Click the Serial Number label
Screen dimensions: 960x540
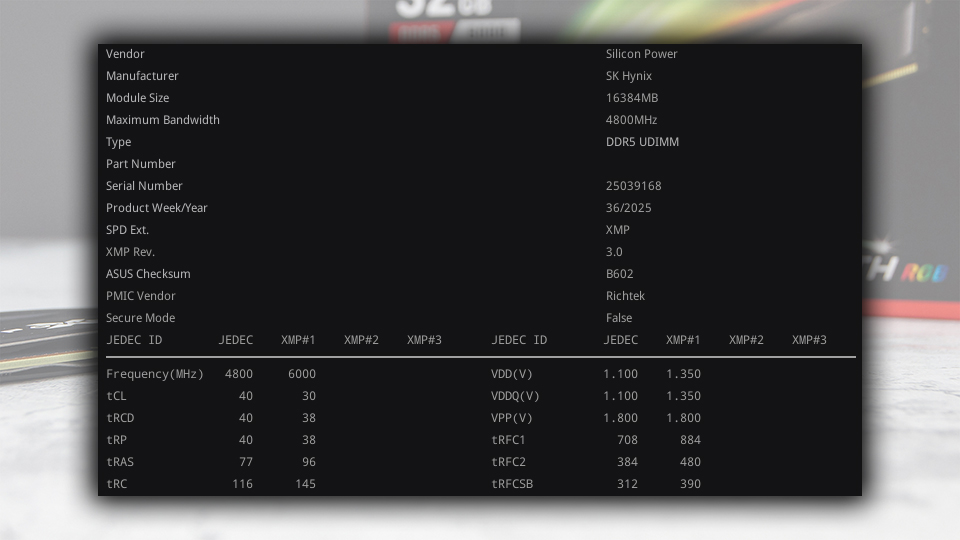(x=144, y=186)
